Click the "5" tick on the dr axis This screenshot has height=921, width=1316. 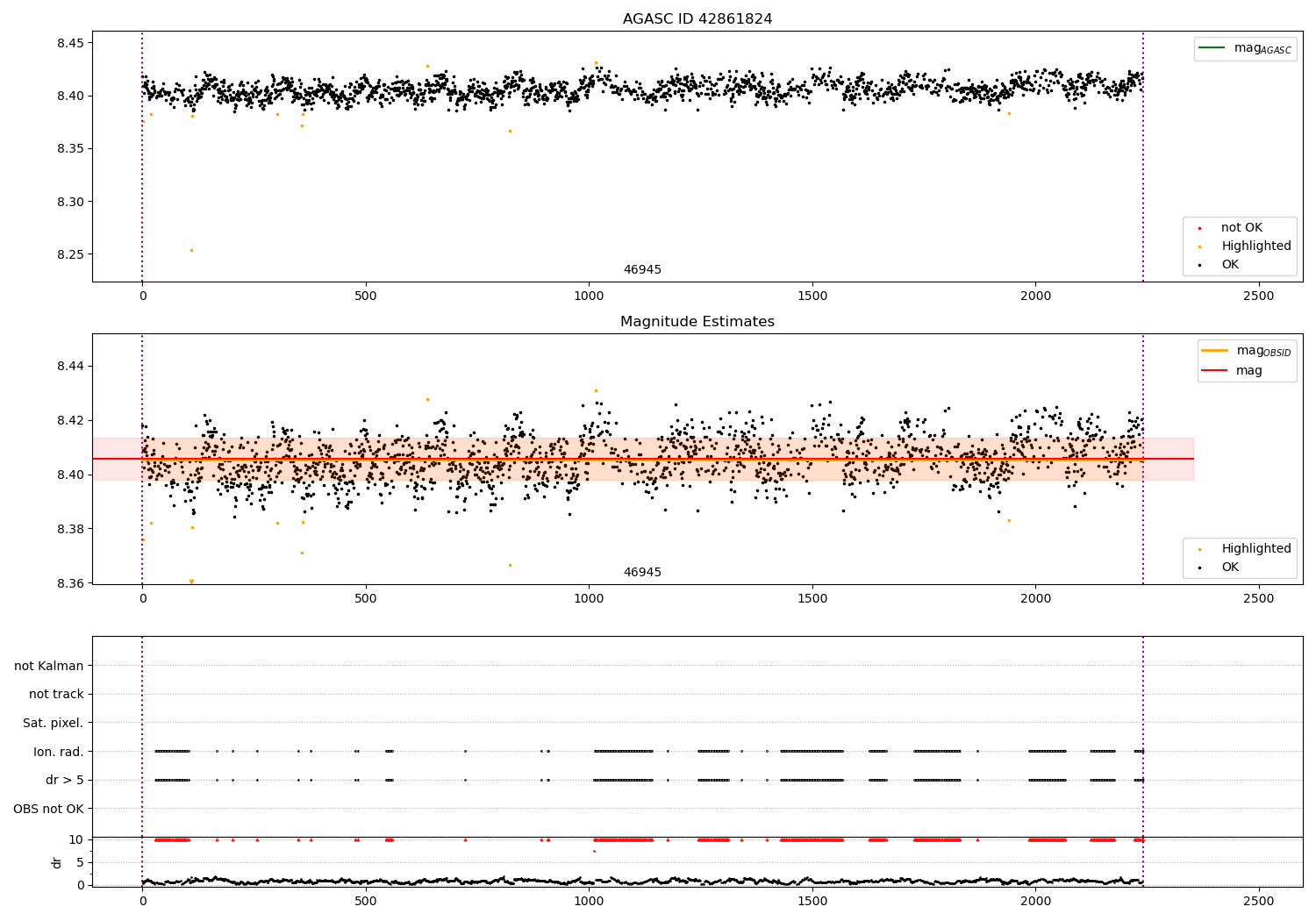click(80, 862)
